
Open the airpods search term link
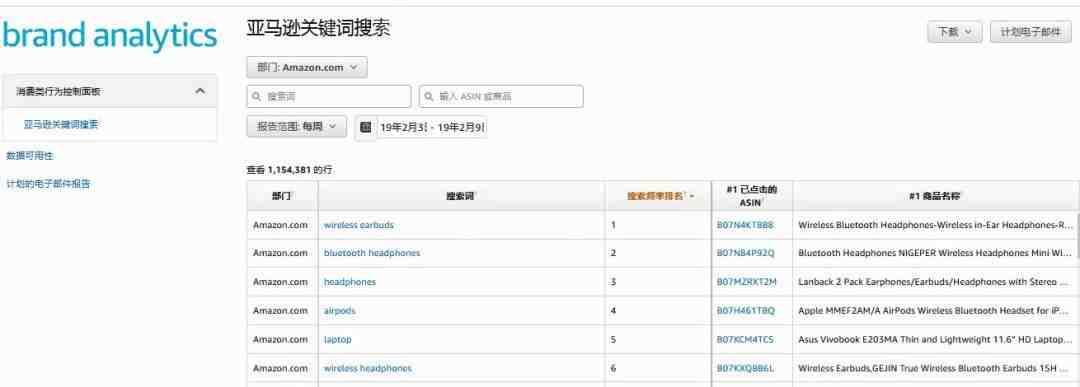(340, 311)
